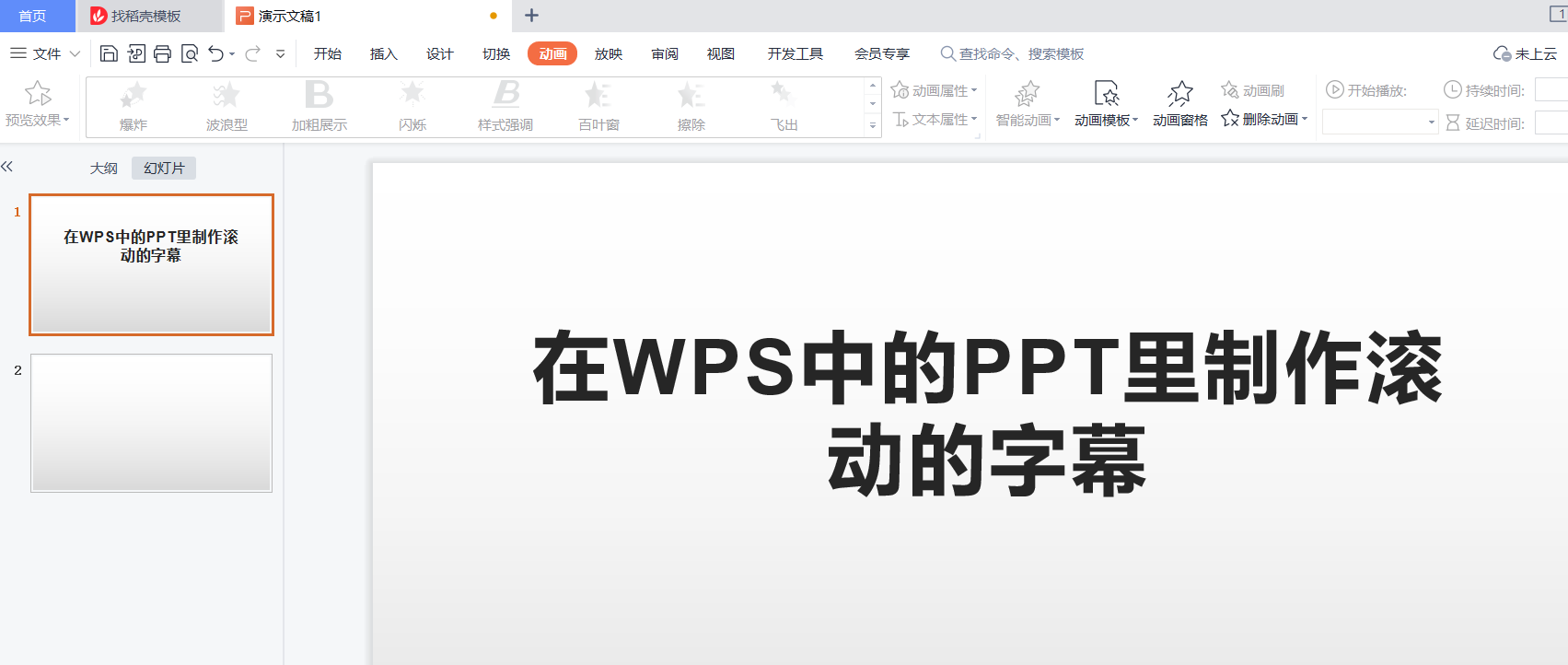Viewport: 1568px width, 665px height.
Task: Click the 开始播放 play icon
Action: point(1334,89)
